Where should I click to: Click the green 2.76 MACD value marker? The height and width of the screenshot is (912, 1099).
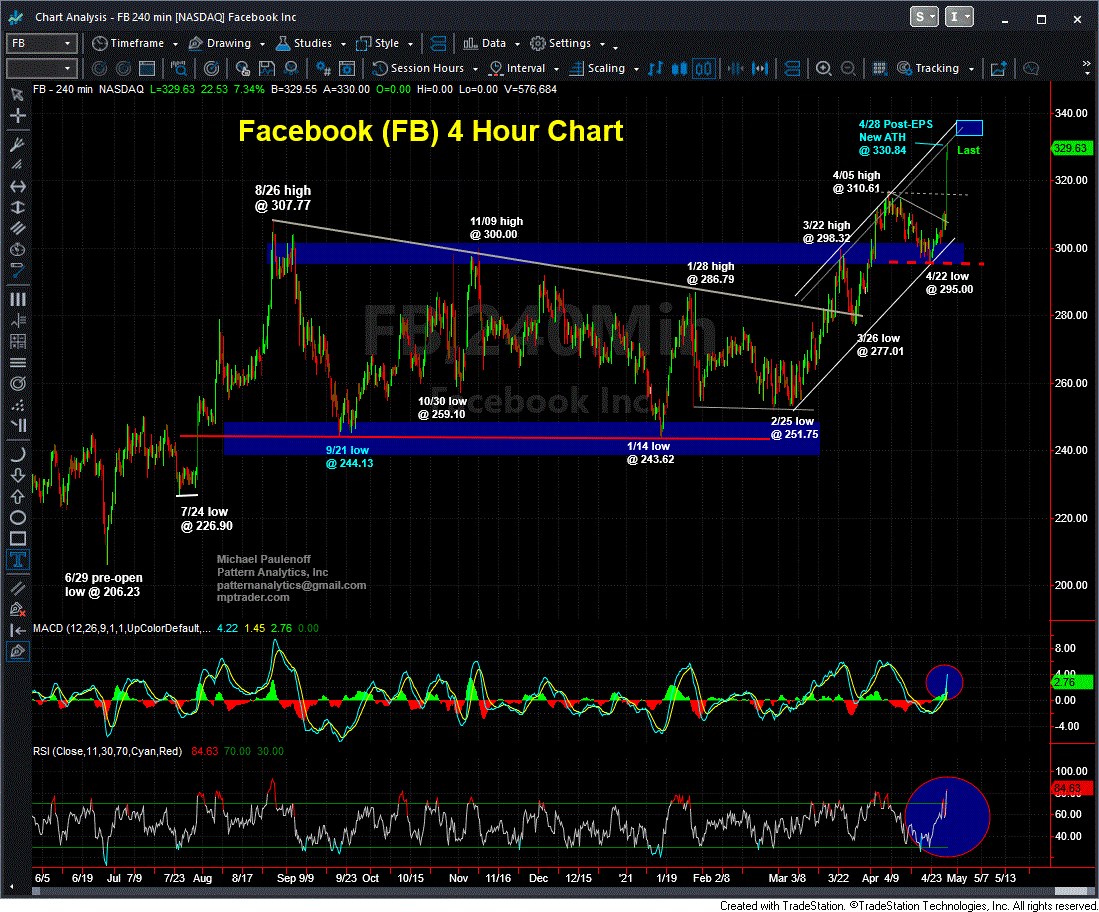point(1072,682)
